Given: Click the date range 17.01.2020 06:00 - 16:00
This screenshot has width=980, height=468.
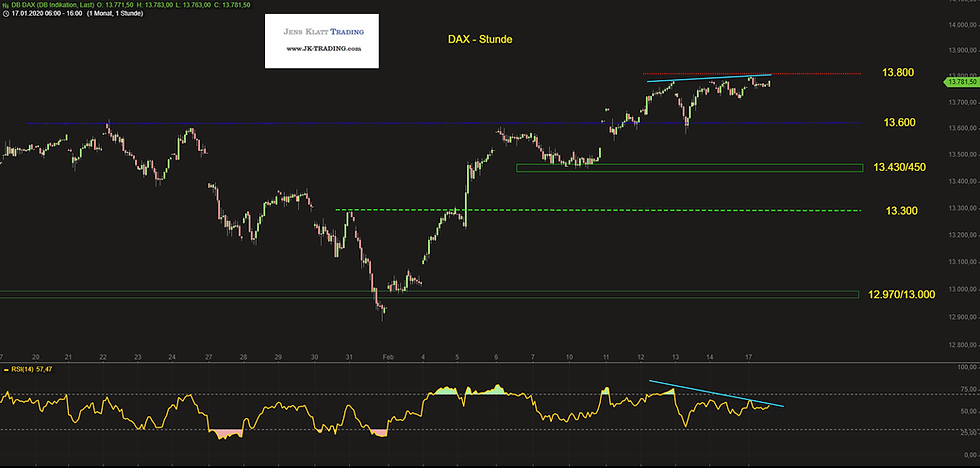Looking at the screenshot, I should (47, 13).
